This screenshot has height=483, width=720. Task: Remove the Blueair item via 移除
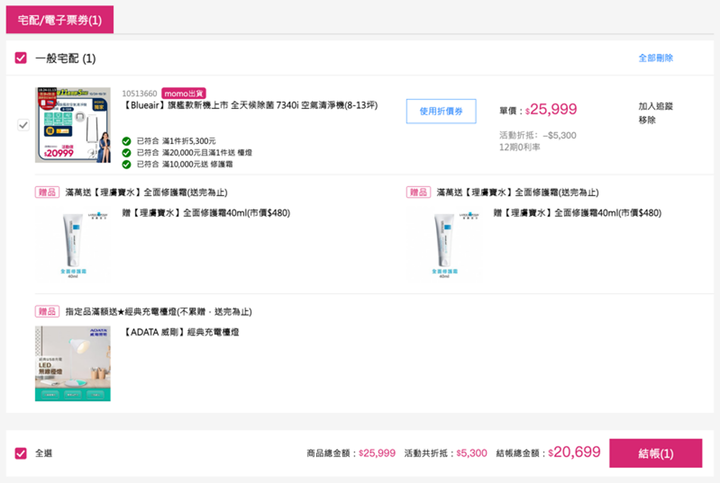[x=647, y=120]
